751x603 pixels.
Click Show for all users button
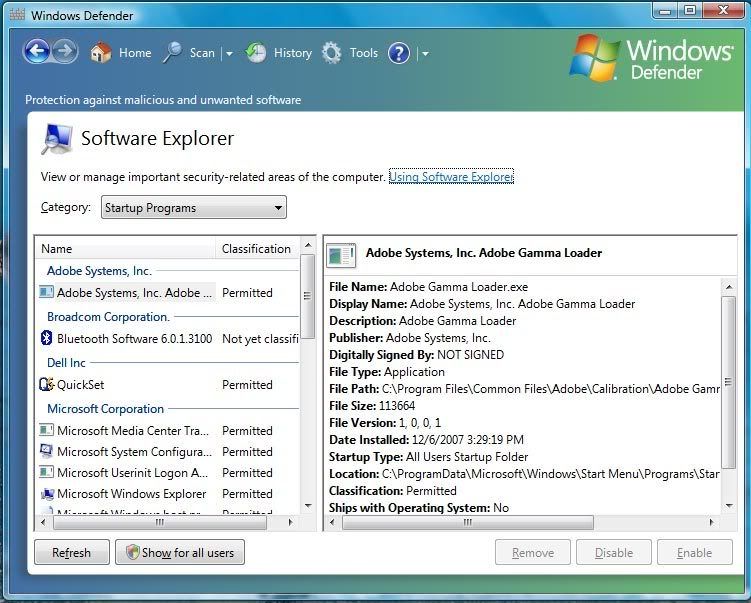click(x=179, y=553)
